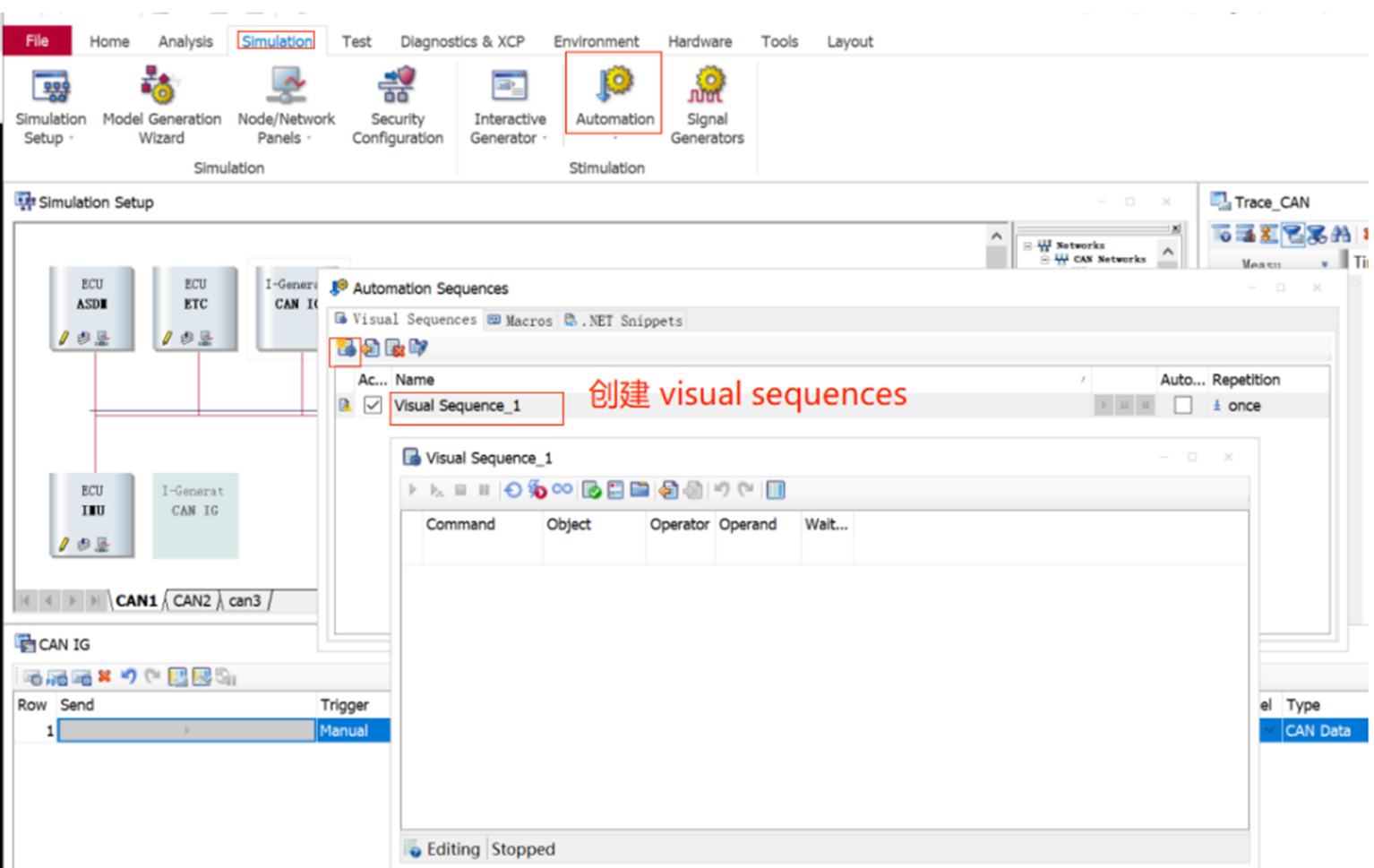Edit the ASDM ECU node pencil icon
This screenshot has width=1374, height=868.
pyautogui.click(x=64, y=338)
